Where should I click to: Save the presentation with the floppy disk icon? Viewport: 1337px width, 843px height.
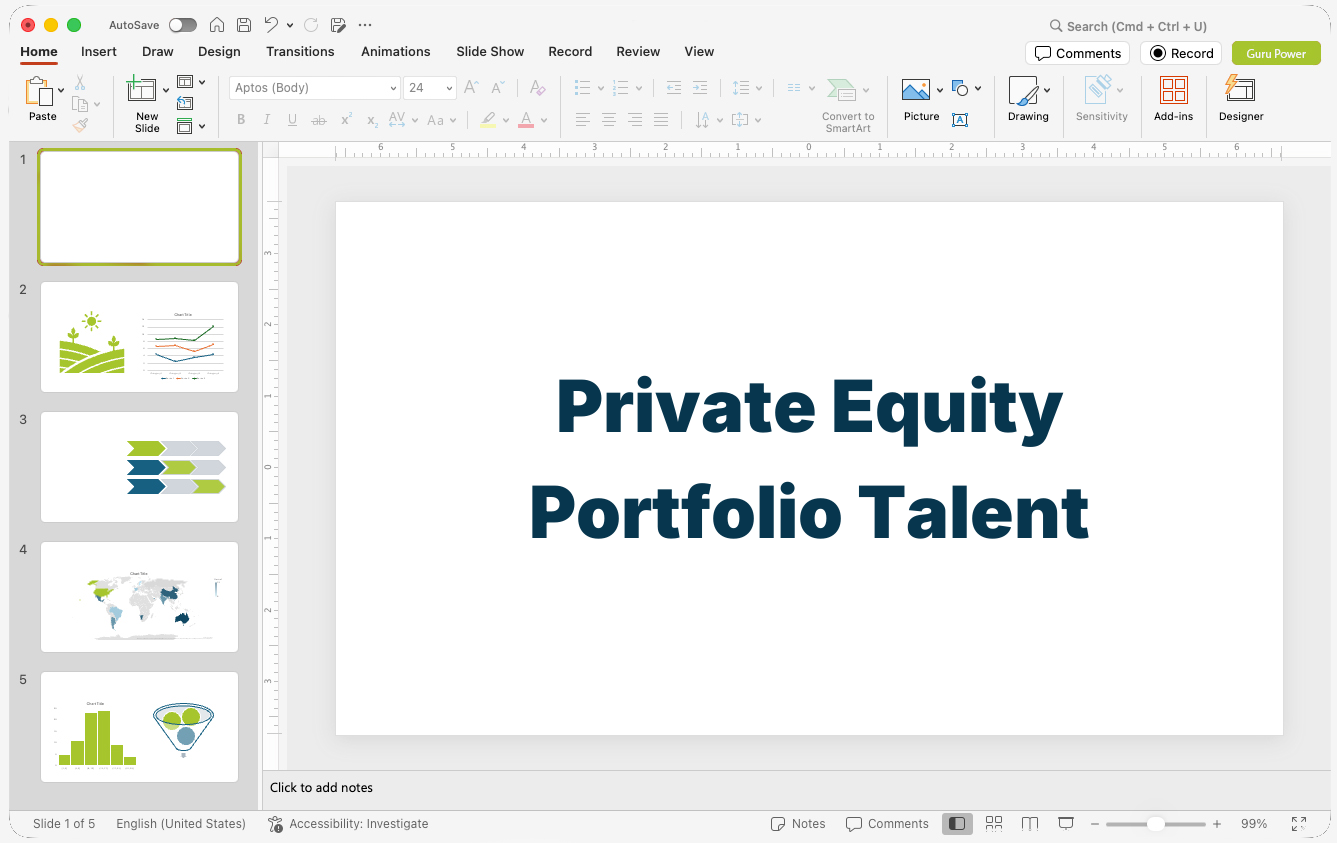[x=244, y=25]
